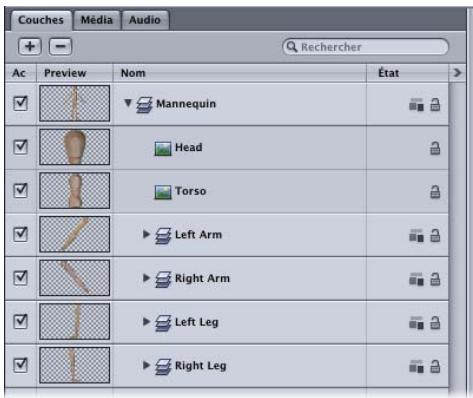473x398 pixels.
Task: Toggle the lock on the Right Leg layer
Action: pos(435,367)
